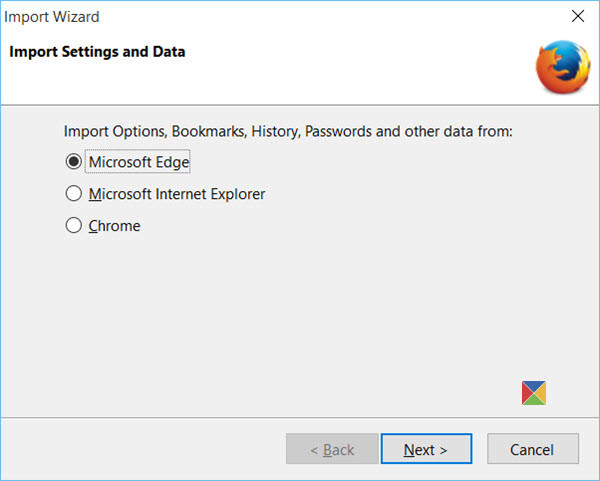The image size is (600, 481).
Task: Click the multicolored pinwheel logo icon
Action: point(534,393)
